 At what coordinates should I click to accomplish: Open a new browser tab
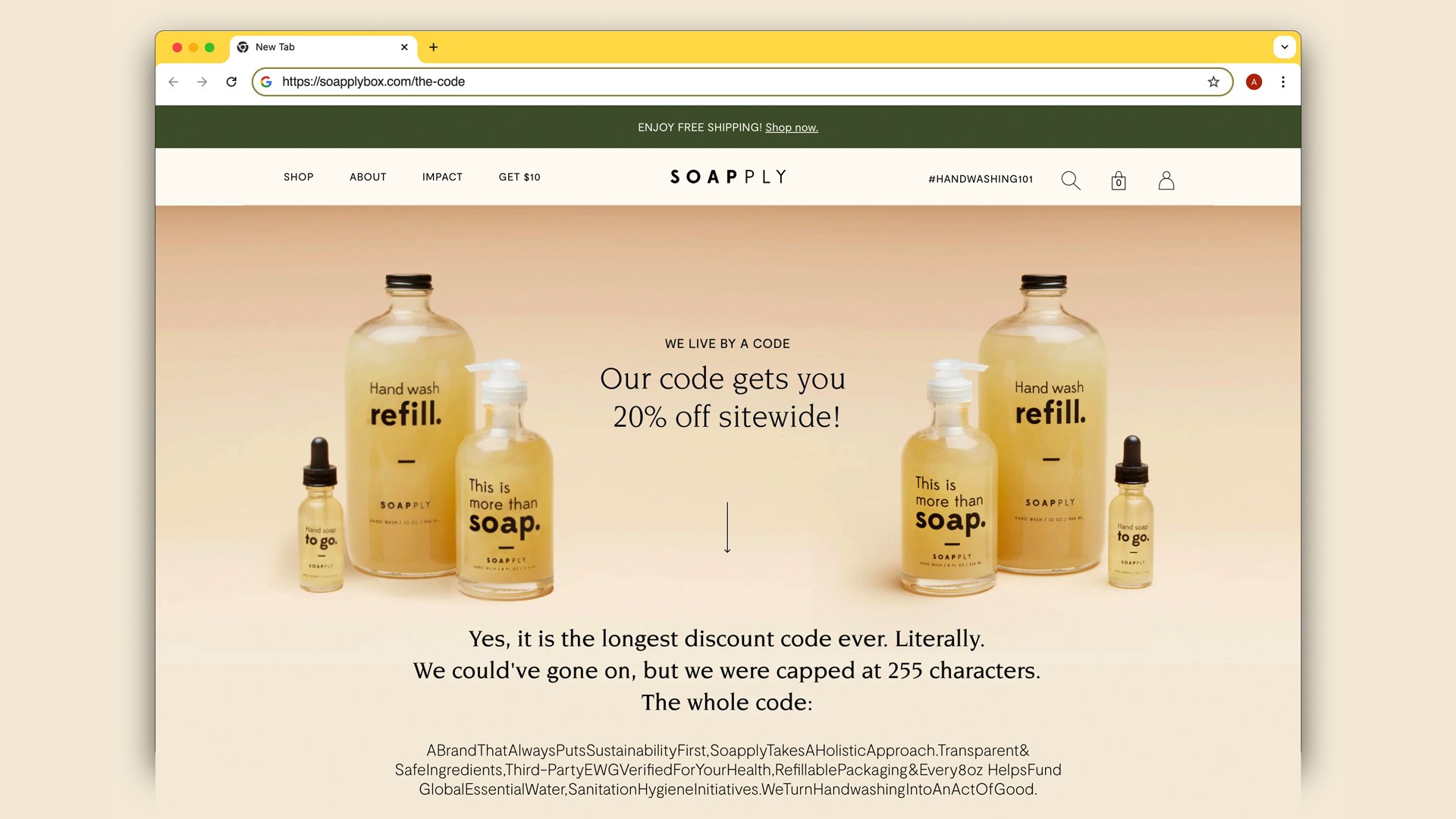(434, 47)
